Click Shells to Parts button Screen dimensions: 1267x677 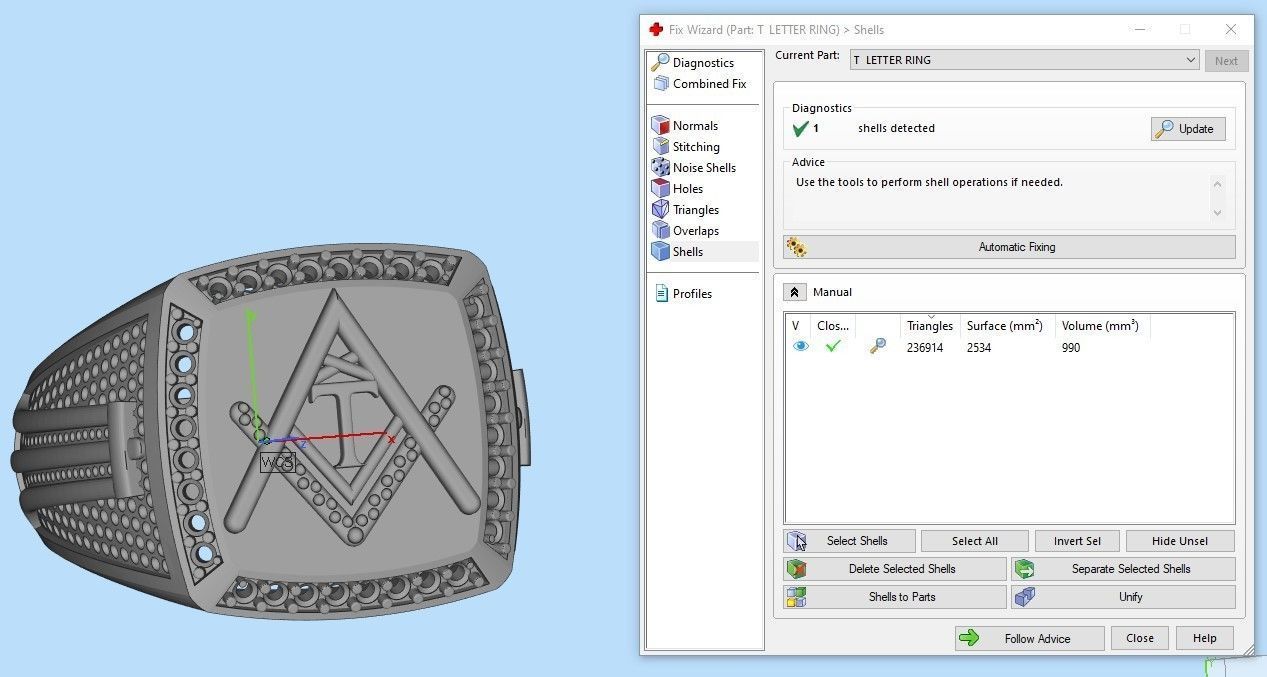point(895,597)
